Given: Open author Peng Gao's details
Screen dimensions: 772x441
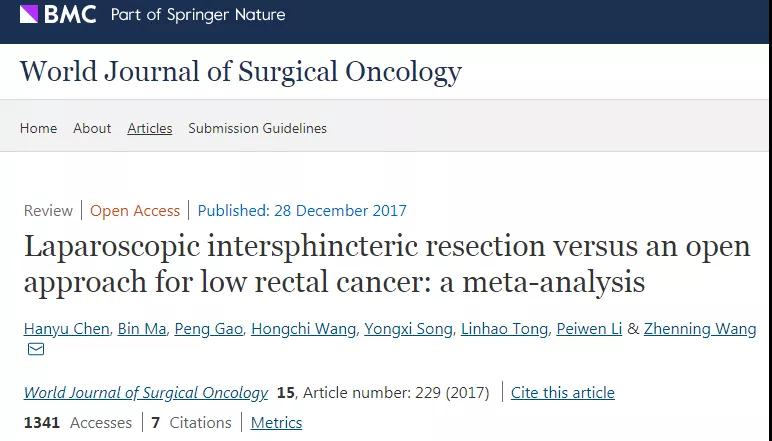Looking at the screenshot, I should (x=209, y=328).
